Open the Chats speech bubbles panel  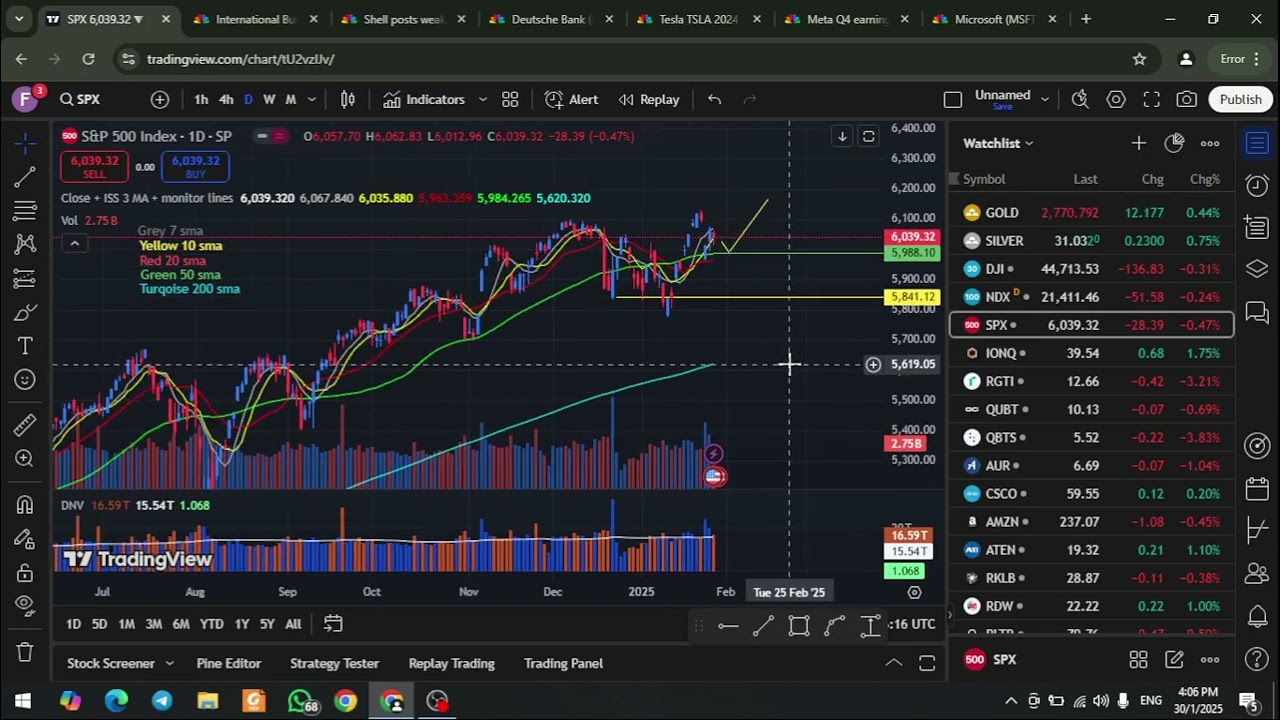(1257, 314)
